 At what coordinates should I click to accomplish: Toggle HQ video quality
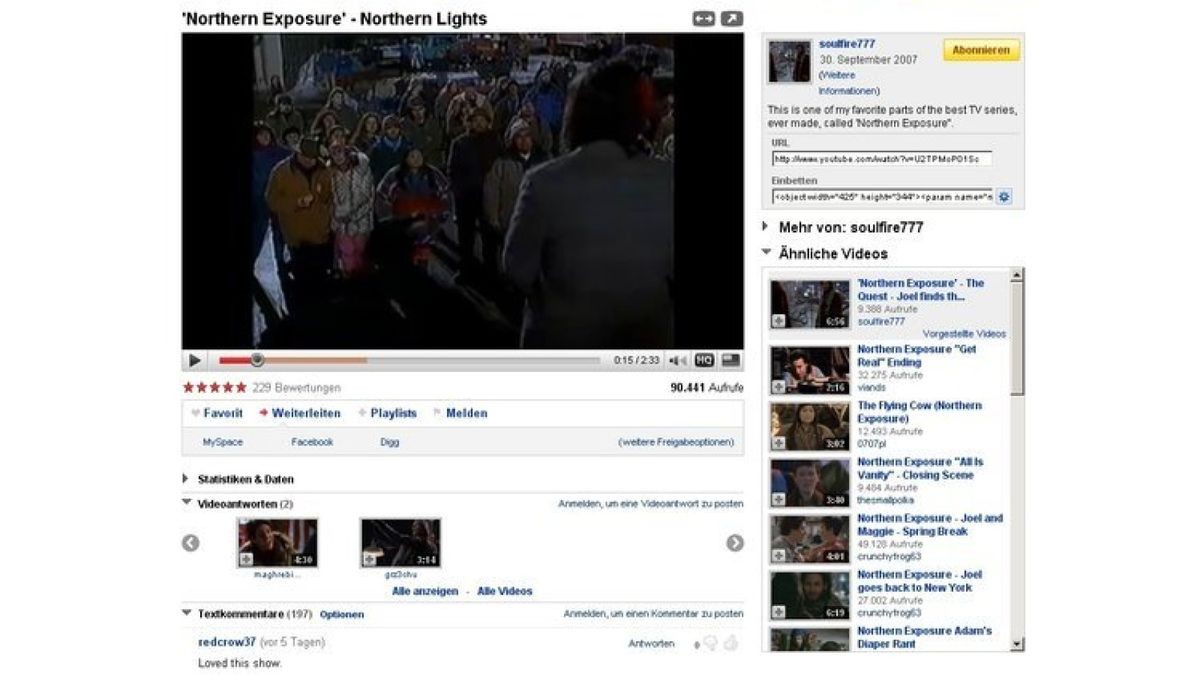(x=704, y=361)
